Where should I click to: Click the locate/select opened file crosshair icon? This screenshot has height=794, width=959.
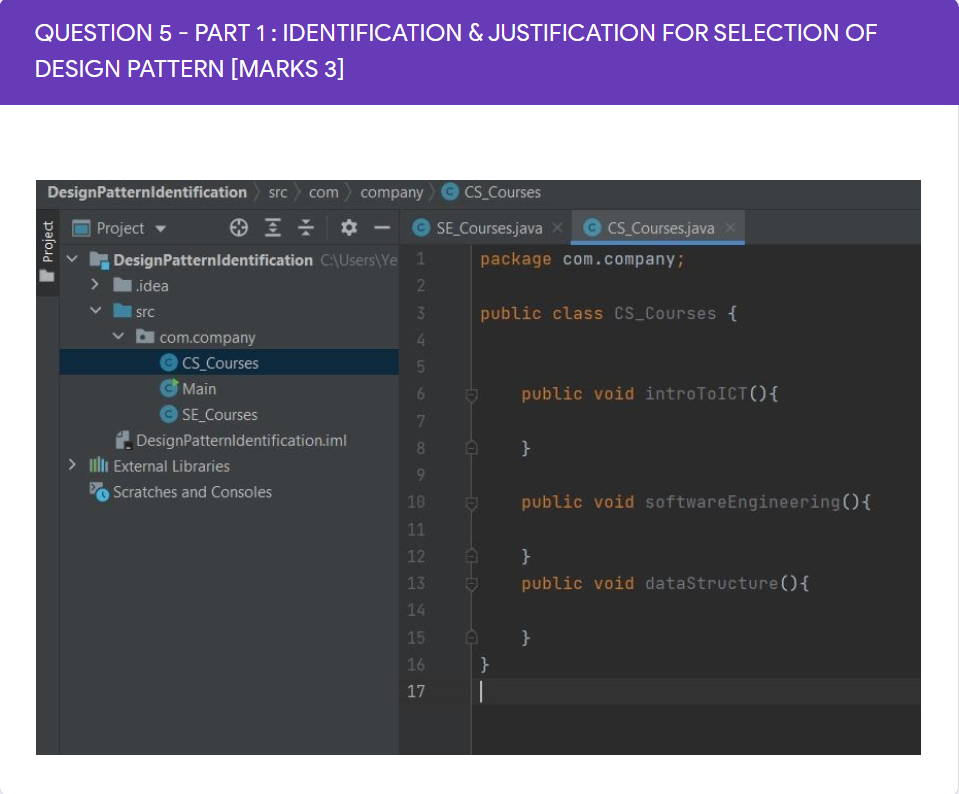point(239,228)
